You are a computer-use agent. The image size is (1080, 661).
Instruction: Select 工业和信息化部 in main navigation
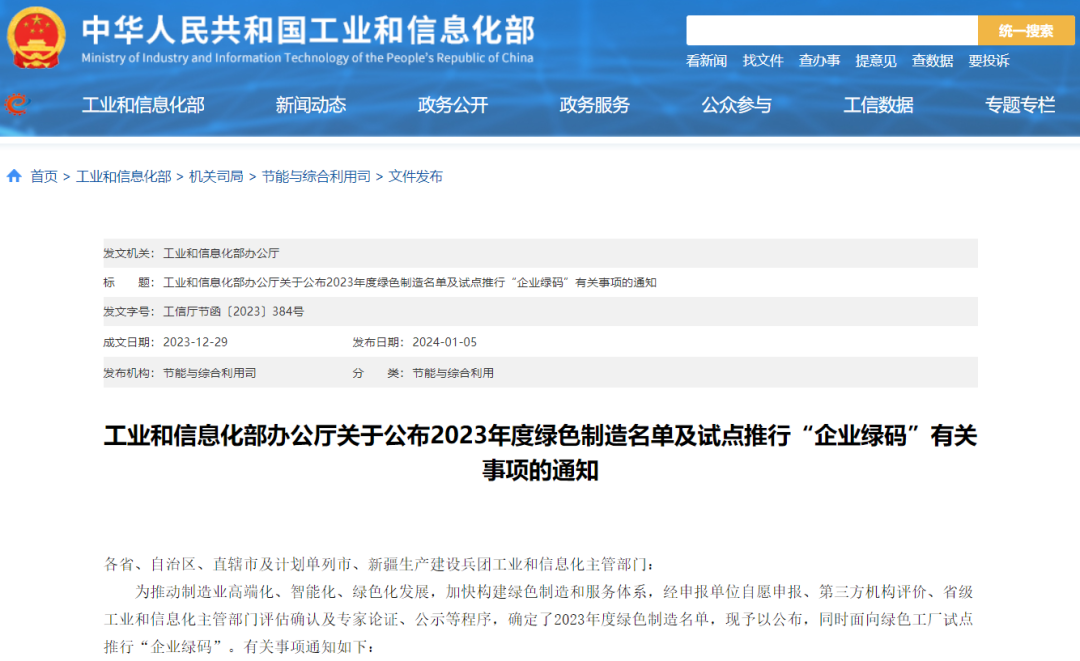tap(143, 105)
